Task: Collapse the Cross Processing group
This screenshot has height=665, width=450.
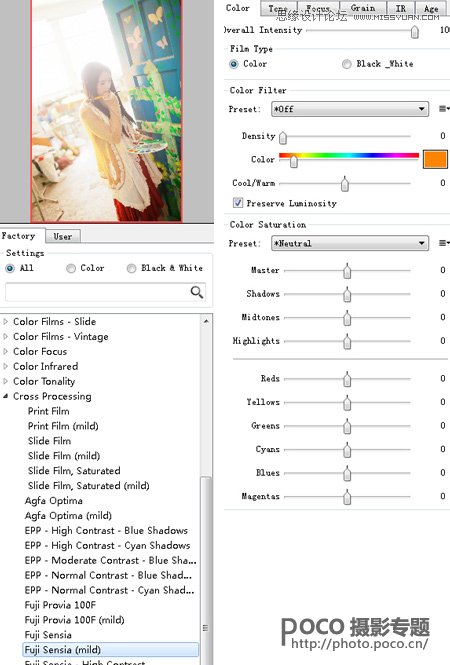Action: click(6, 396)
